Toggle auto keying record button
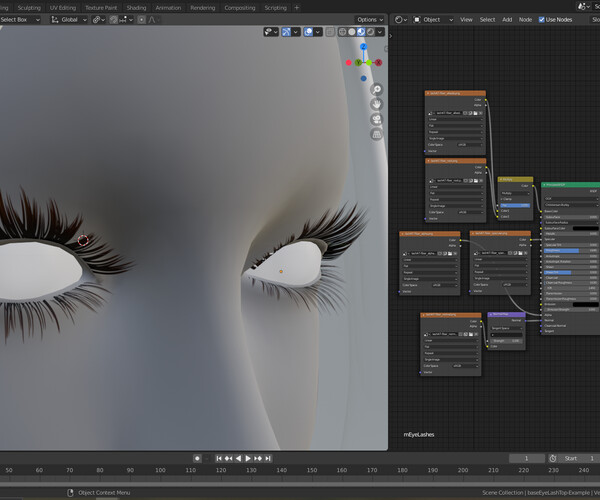 pos(197,458)
